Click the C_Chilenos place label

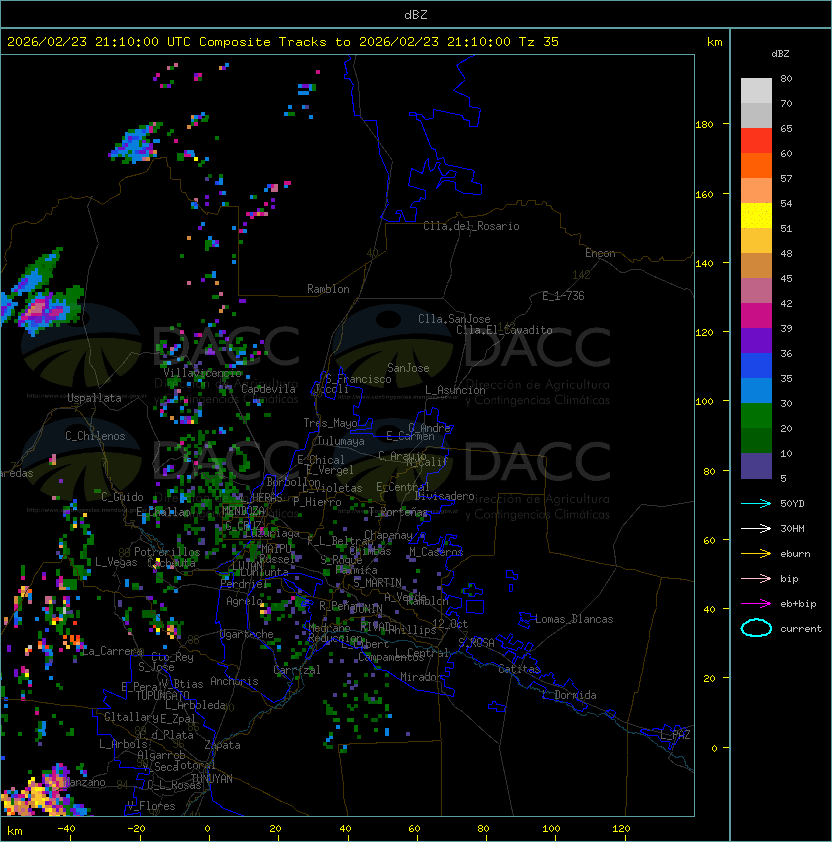pyautogui.click(x=95, y=436)
